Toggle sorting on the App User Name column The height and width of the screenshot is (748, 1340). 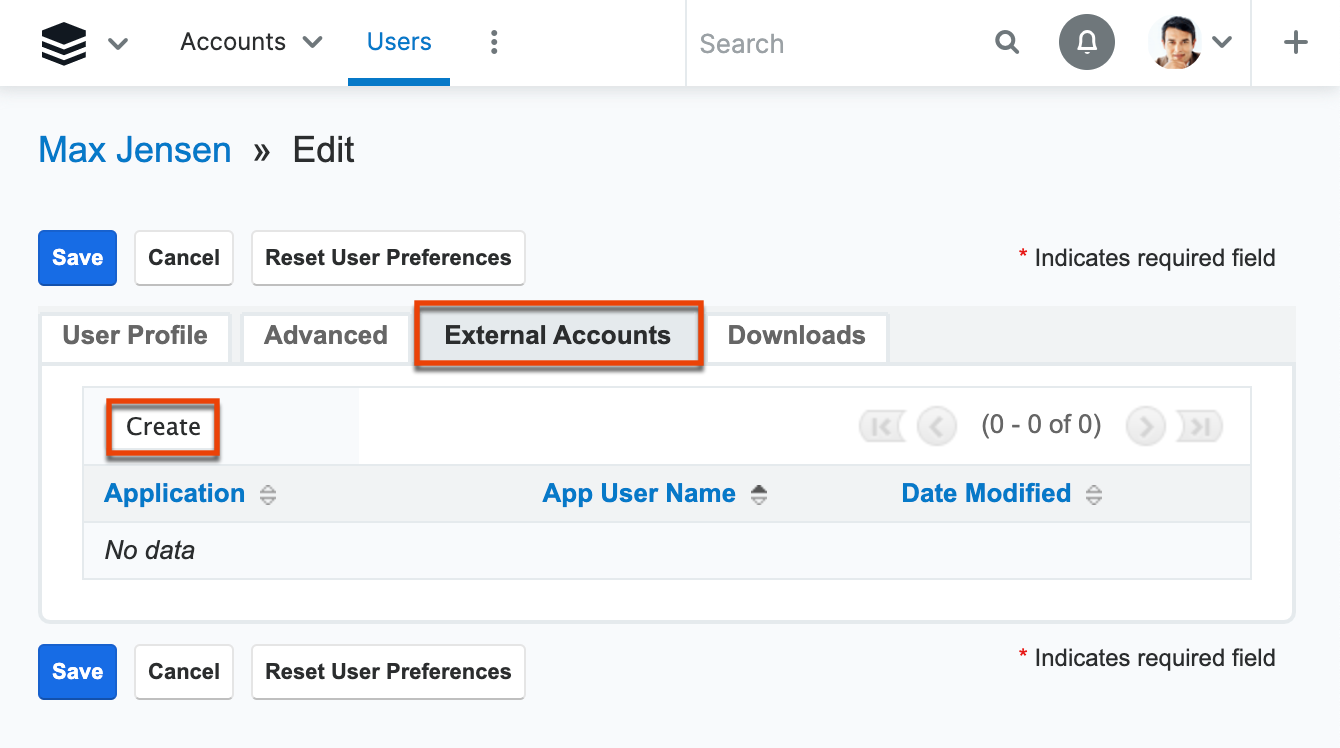coord(759,493)
